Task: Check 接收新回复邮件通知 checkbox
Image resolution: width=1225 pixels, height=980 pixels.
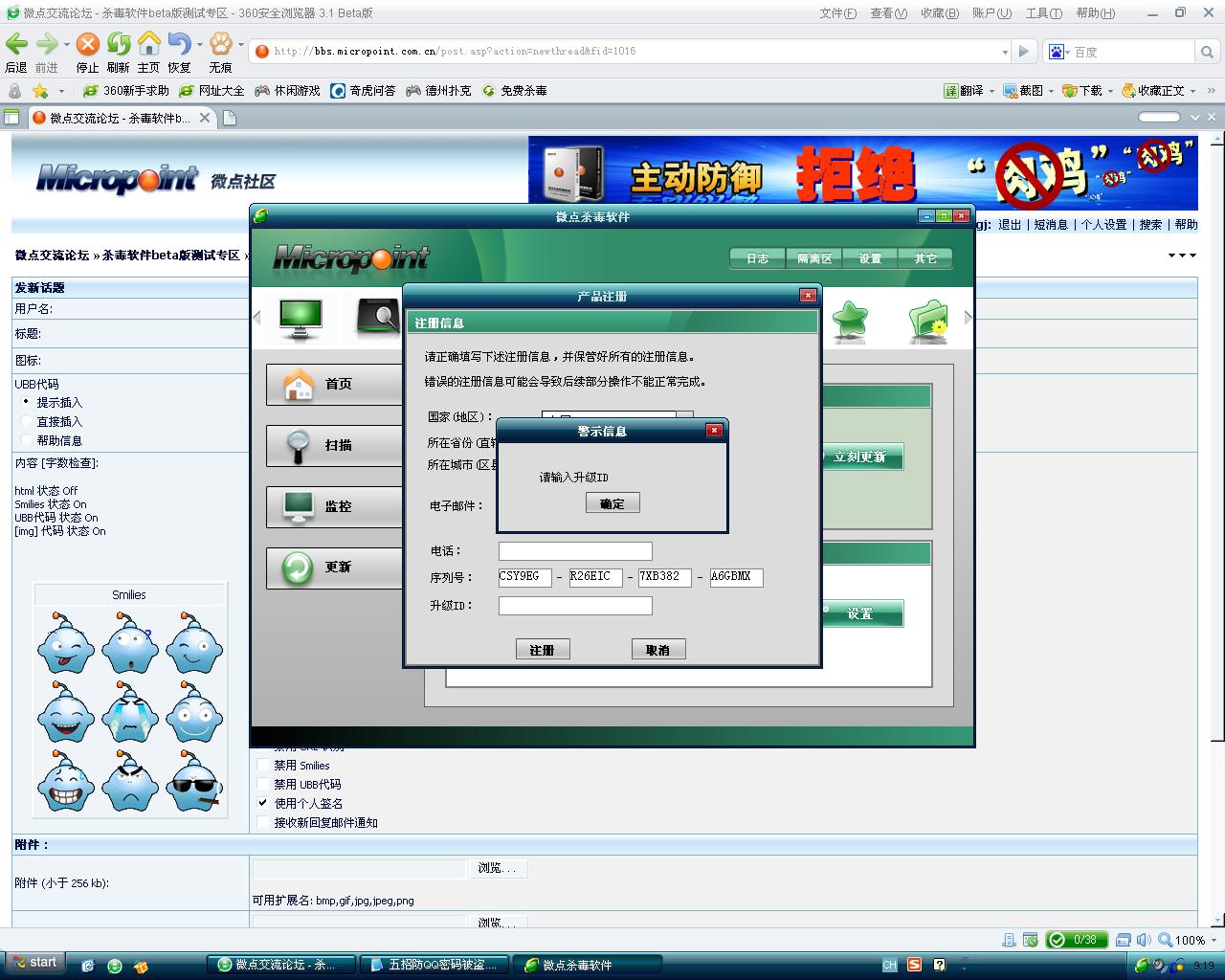Action: (263, 822)
